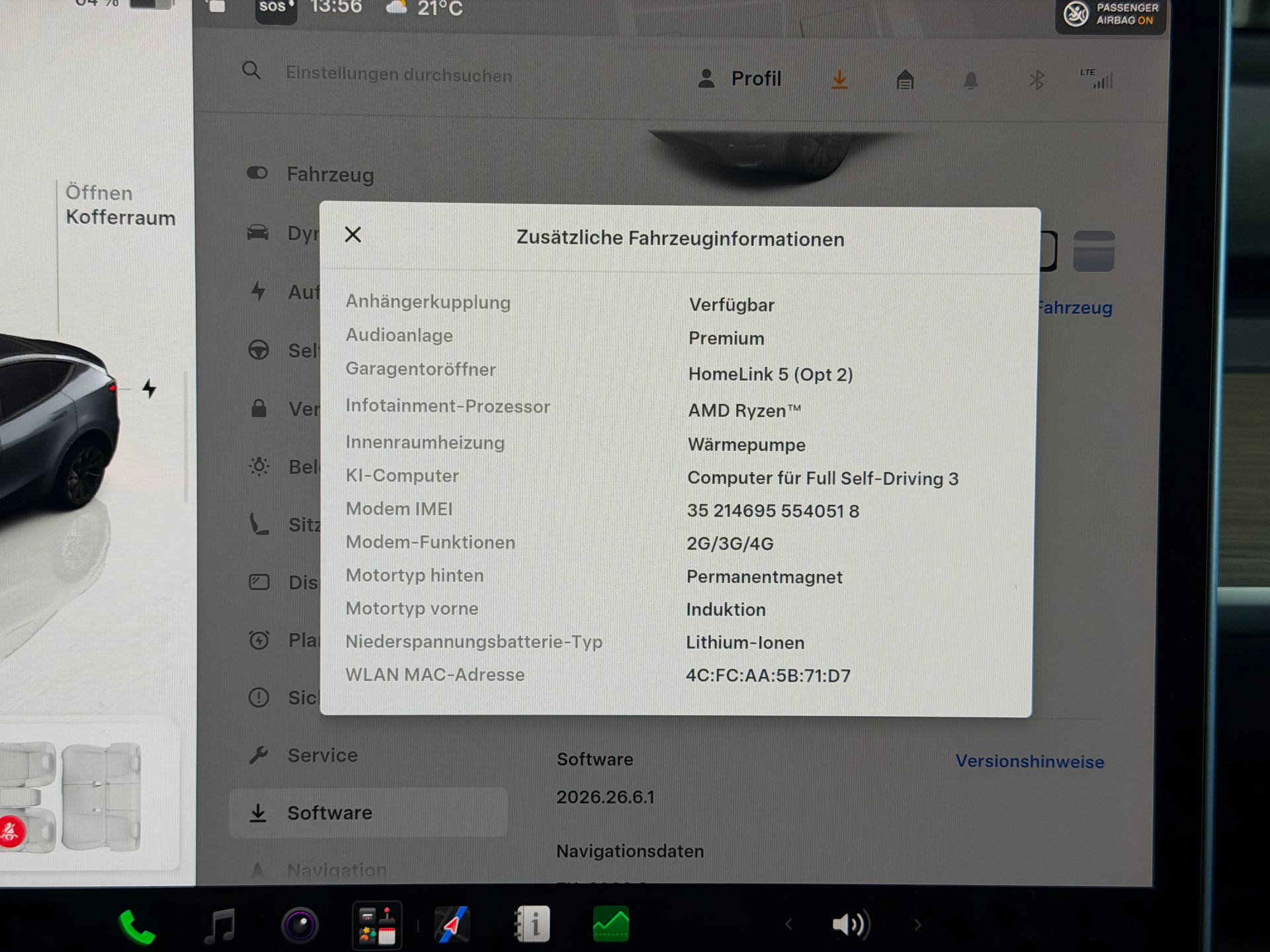The height and width of the screenshot is (952, 1270).
Task: Tap the charging bolt next to the car
Action: [x=149, y=389]
